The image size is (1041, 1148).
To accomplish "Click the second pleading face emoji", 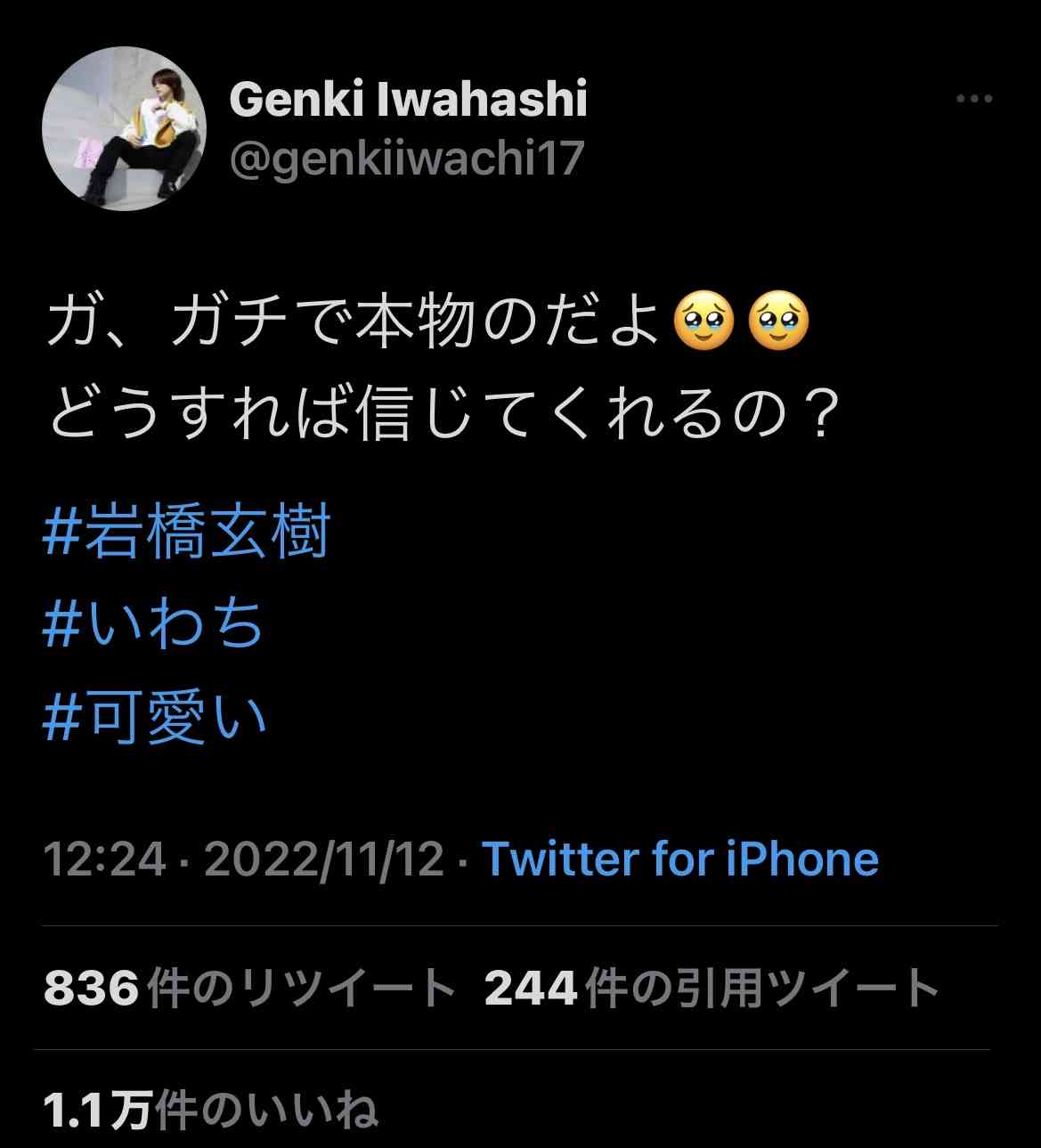I will [x=779, y=322].
